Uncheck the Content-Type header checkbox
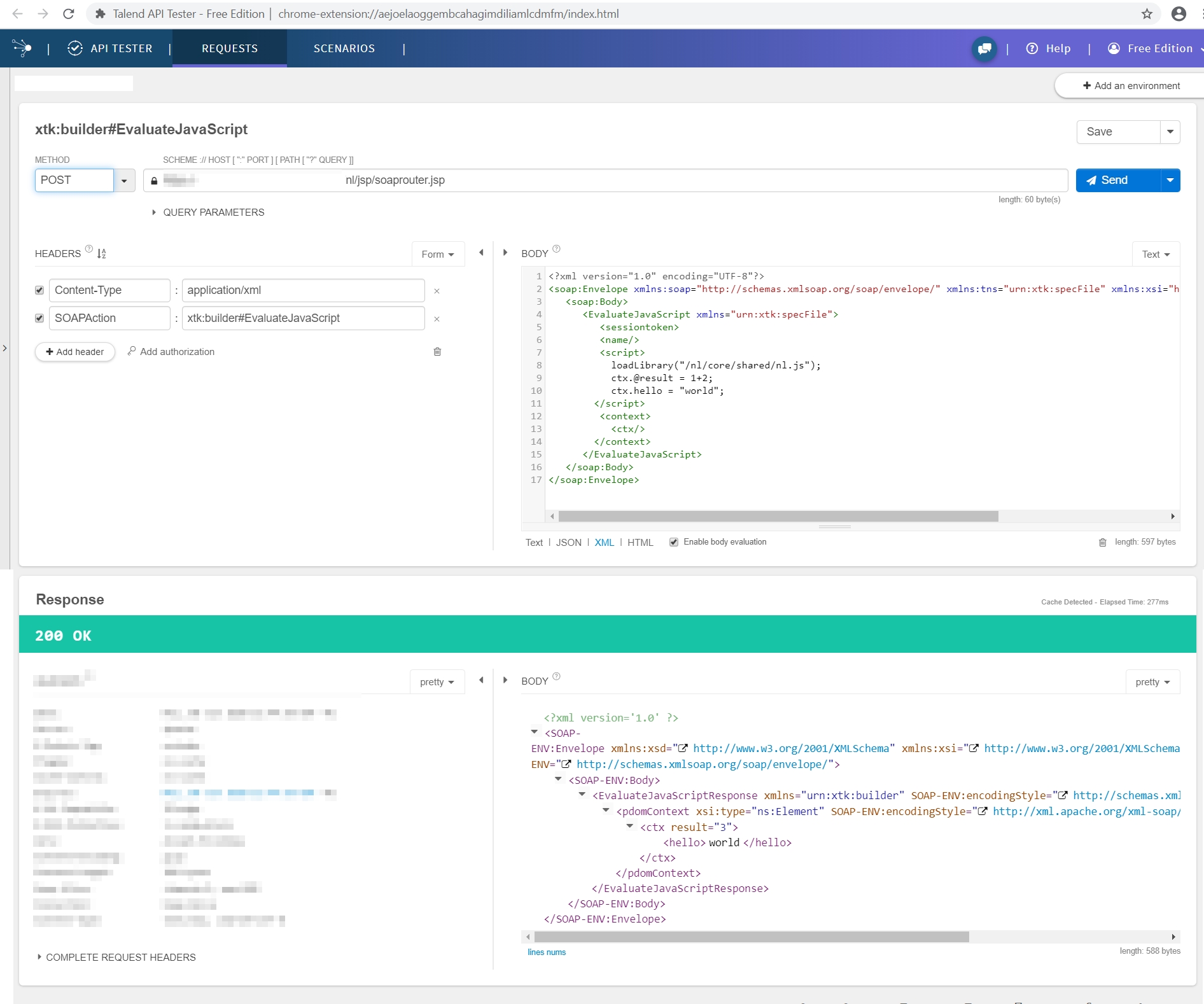 [x=39, y=290]
